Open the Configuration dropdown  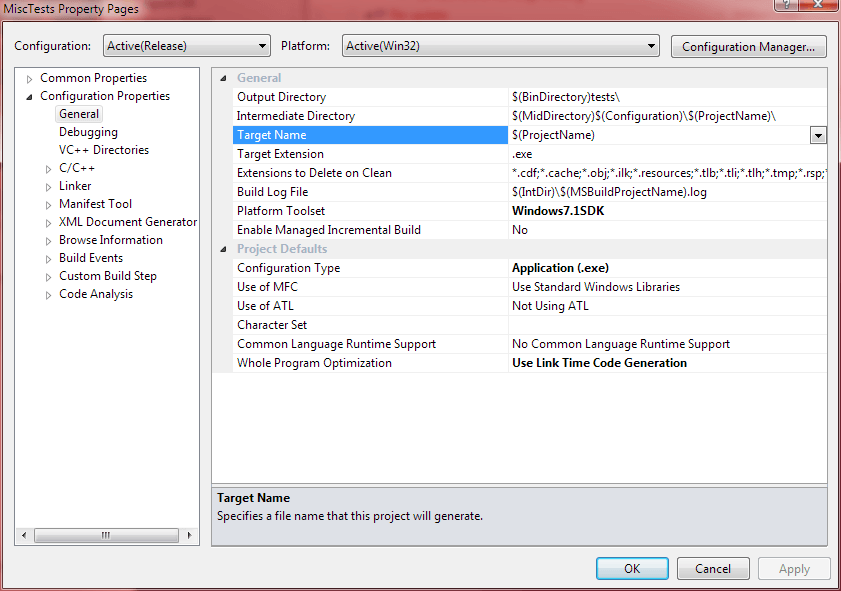pyautogui.click(x=263, y=46)
